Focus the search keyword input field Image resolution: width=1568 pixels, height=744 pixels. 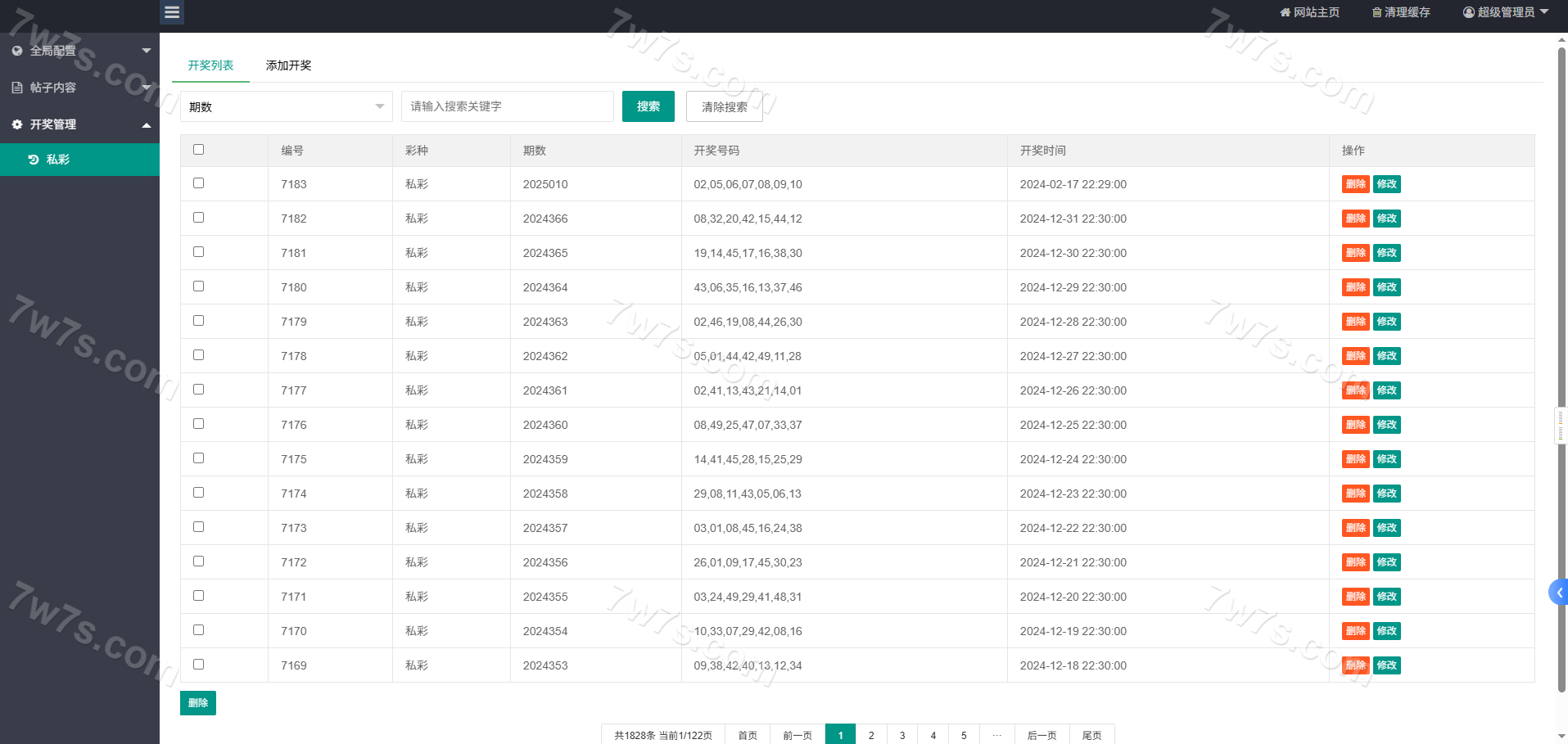pos(507,106)
